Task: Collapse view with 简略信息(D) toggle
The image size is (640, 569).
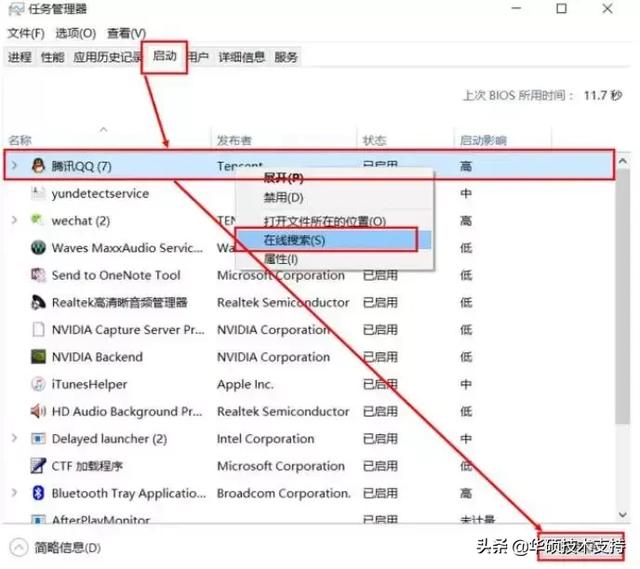Action: click(x=55, y=548)
